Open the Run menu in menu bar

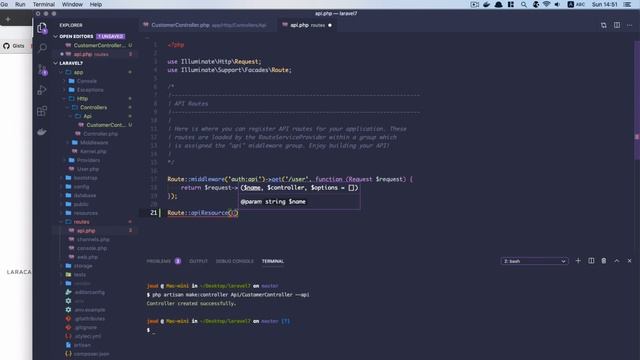pyautogui.click(x=20, y=4)
